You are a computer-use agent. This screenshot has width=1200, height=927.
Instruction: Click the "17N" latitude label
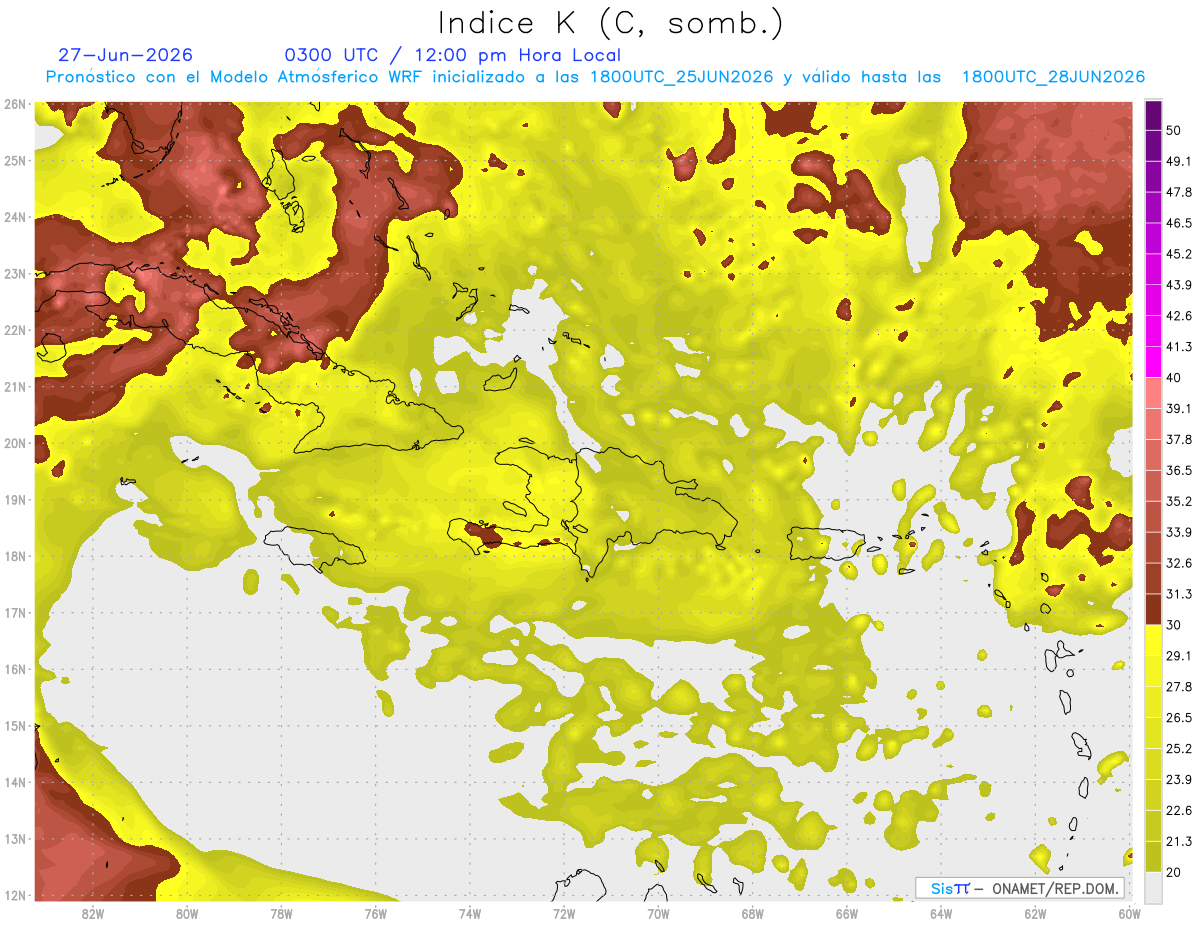click(14, 613)
